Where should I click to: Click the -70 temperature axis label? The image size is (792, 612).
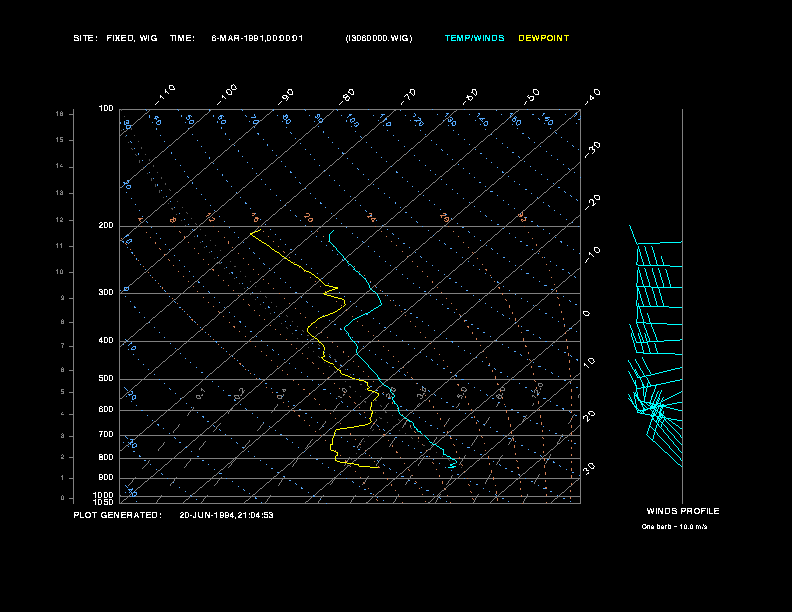click(x=409, y=97)
